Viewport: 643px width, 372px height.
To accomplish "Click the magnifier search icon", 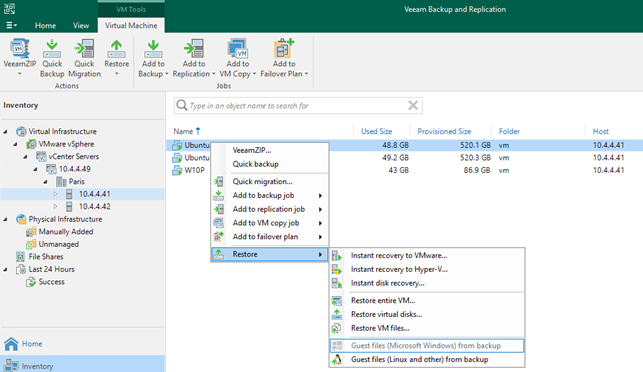I will pyautogui.click(x=182, y=105).
